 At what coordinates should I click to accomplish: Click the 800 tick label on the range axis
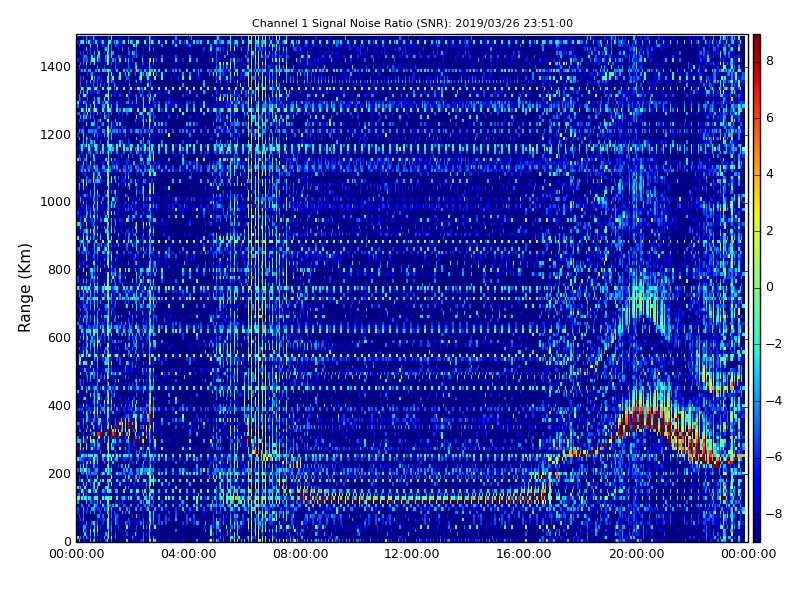click(x=59, y=270)
